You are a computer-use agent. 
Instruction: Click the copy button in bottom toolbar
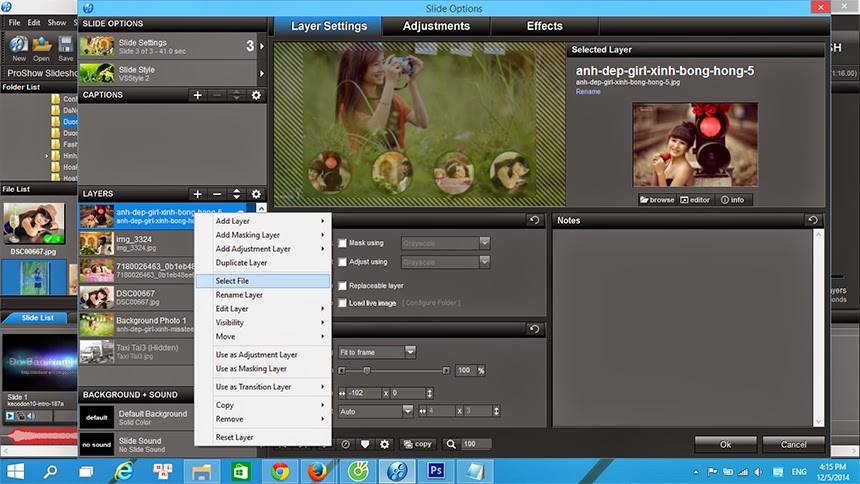418,444
